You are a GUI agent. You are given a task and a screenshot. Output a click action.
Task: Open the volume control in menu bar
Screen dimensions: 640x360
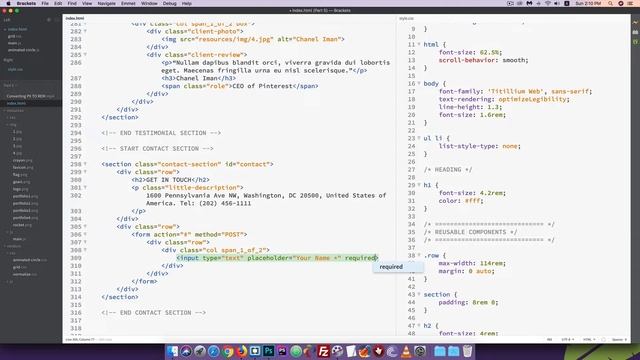557,3
